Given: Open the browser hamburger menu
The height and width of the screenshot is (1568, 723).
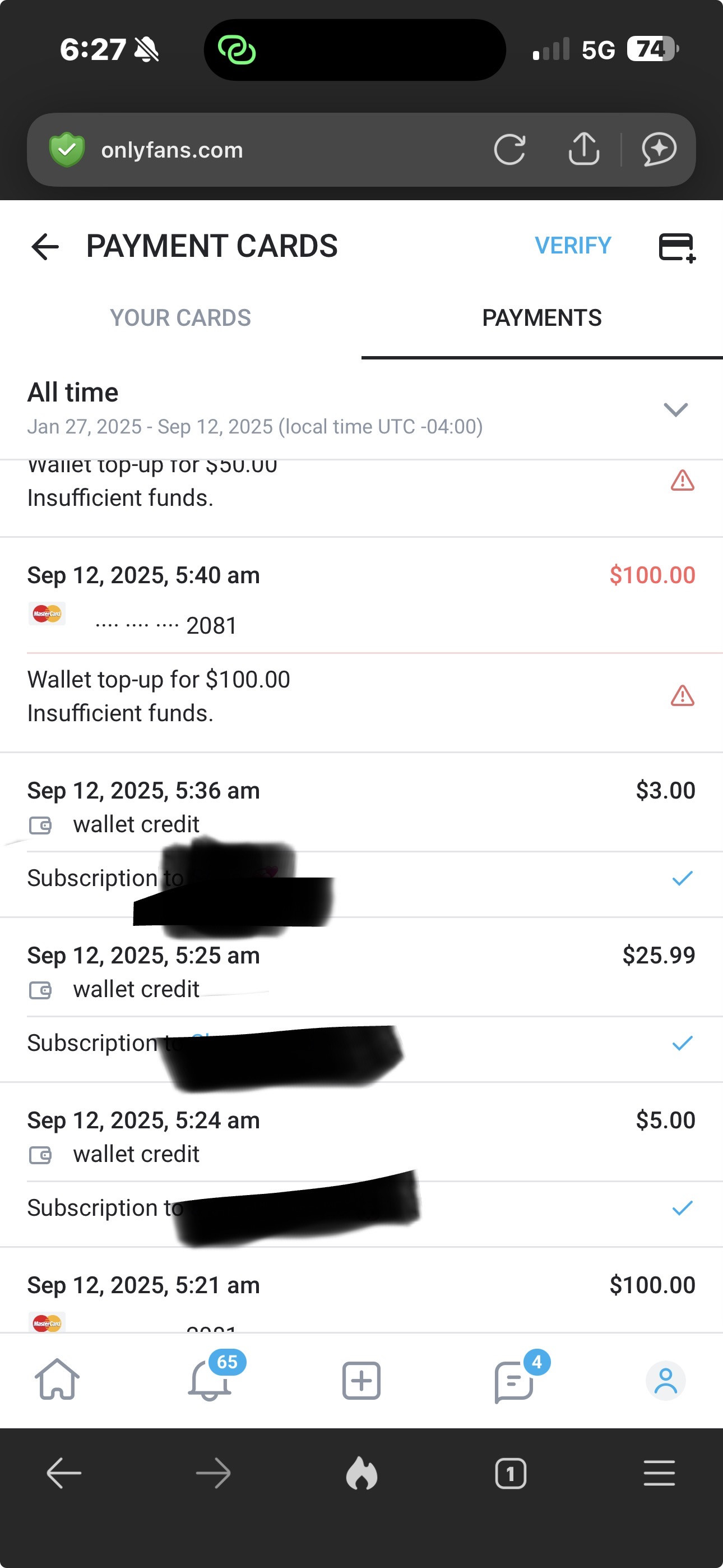Looking at the screenshot, I should (x=659, y=1474).
